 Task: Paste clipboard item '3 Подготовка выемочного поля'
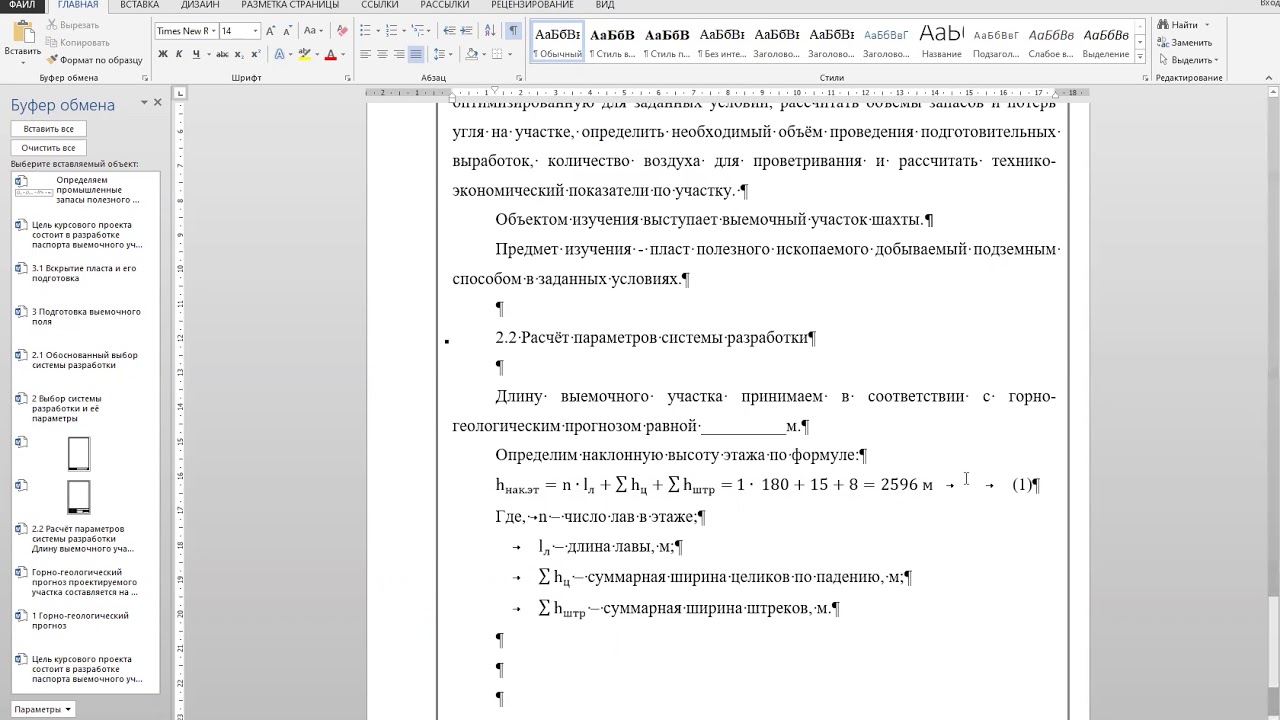point(85,317)
